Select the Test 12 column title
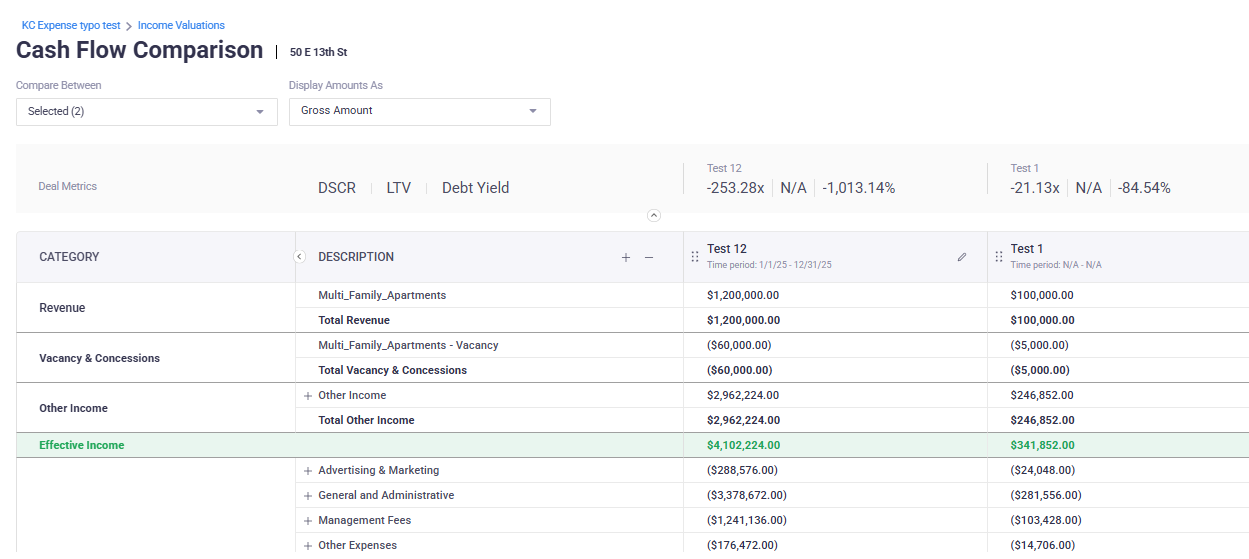The image size is (1249, 559). pyautogui.click(x=727, y=249)
